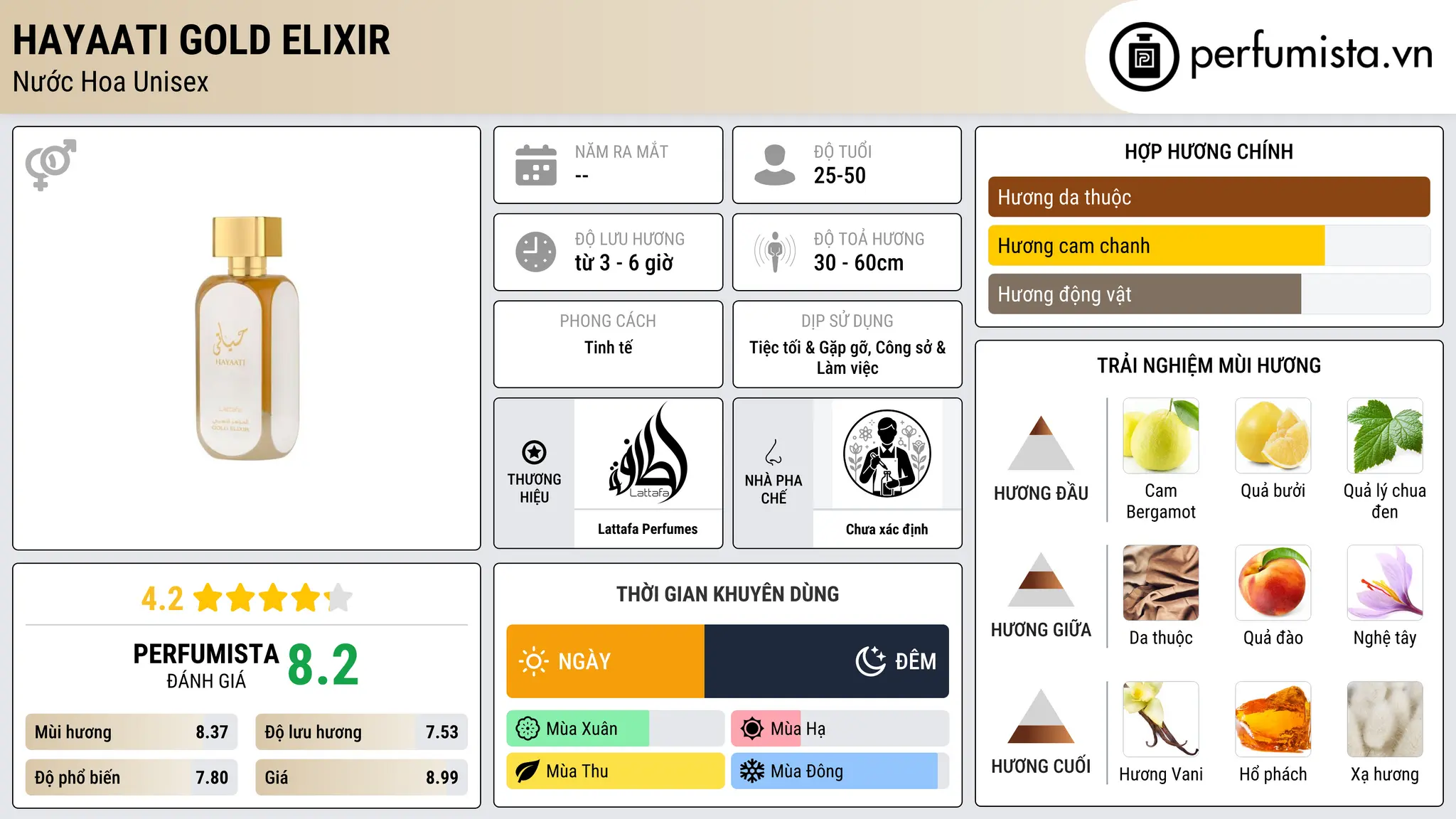The height and width of the screenshot is (819, 1456).
Task: Open the Cam Bergamot note image
Action: click(x=1161, y=436)
